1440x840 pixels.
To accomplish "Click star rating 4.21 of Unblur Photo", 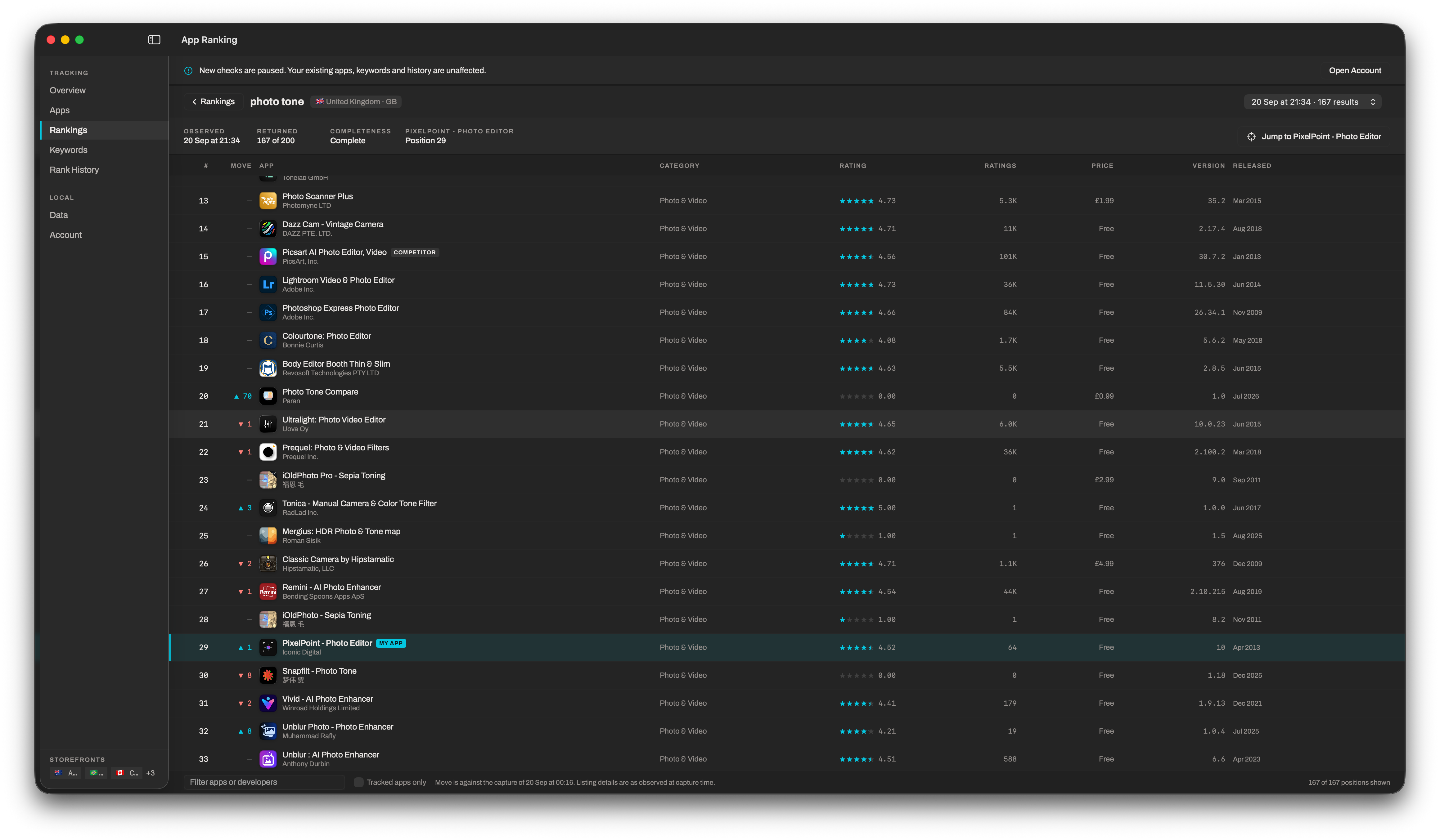I will click(x=867, y=731).
